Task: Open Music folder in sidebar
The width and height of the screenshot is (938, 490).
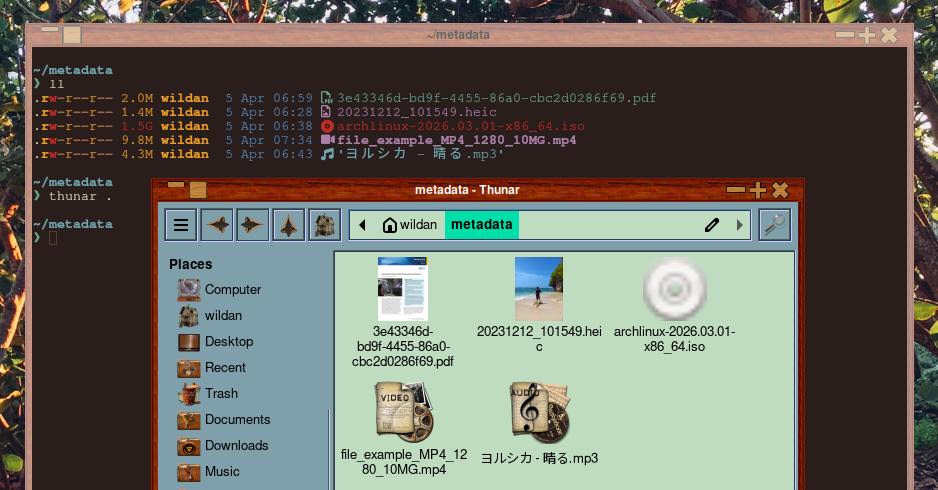Action: click(x=222, y=472)
